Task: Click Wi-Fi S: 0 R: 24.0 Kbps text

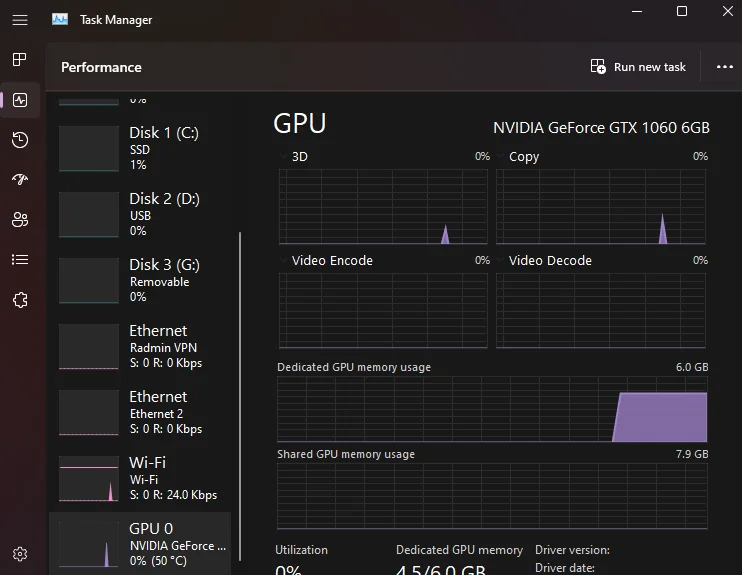Action: click(x=173, y=495)
